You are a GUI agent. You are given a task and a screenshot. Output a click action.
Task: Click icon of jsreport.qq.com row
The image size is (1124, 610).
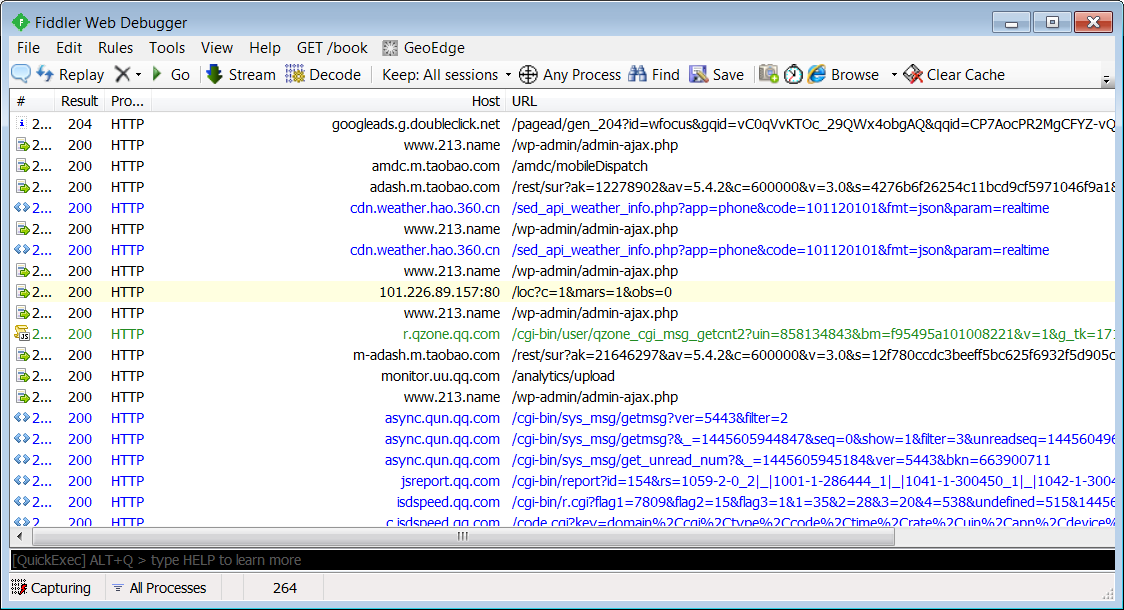coord(22,480)
